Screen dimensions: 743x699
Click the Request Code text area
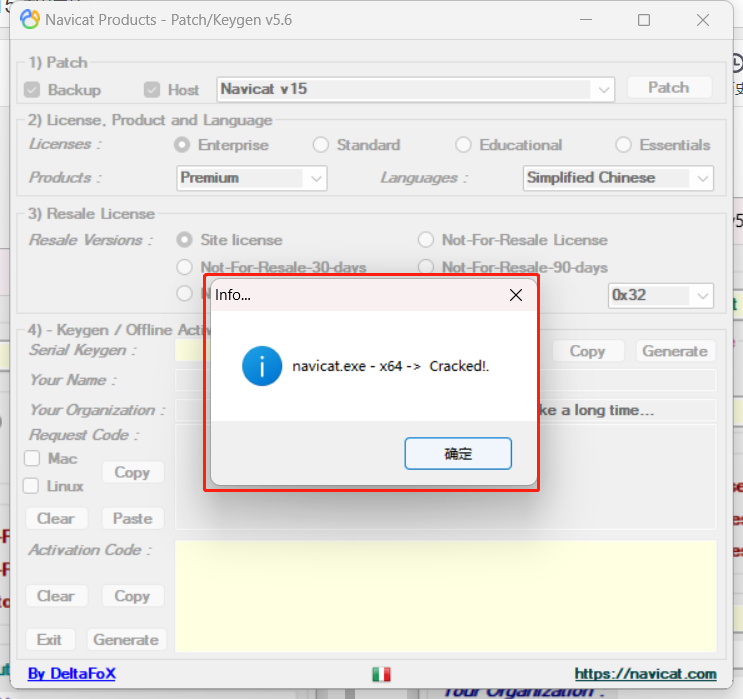click(x=445, y=477)
